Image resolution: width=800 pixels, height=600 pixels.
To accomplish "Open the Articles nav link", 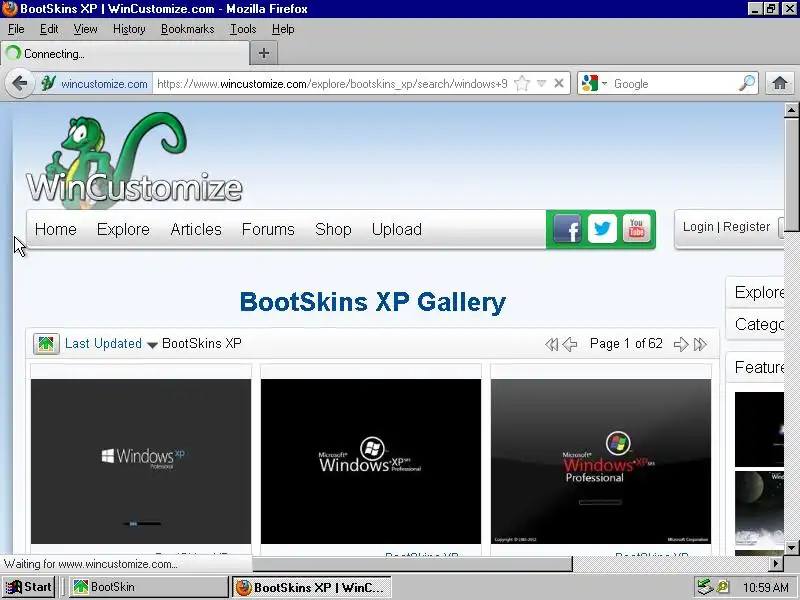I will [x=196, y=230].
